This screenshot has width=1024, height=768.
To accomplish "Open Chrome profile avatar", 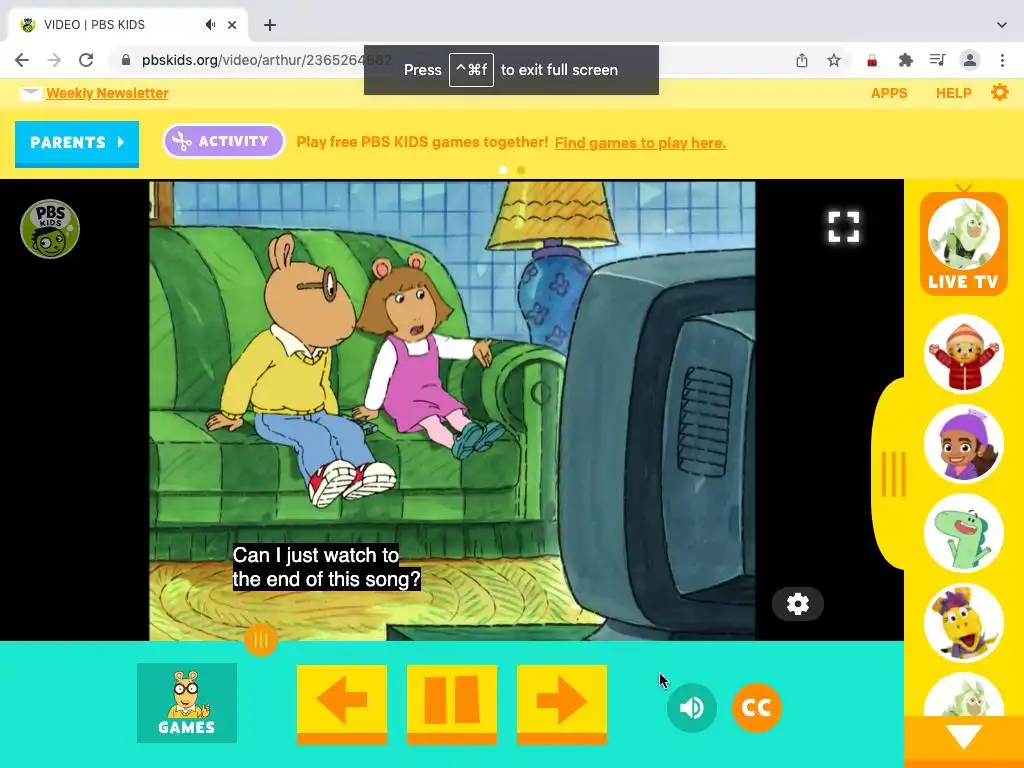I will point(970,61).
